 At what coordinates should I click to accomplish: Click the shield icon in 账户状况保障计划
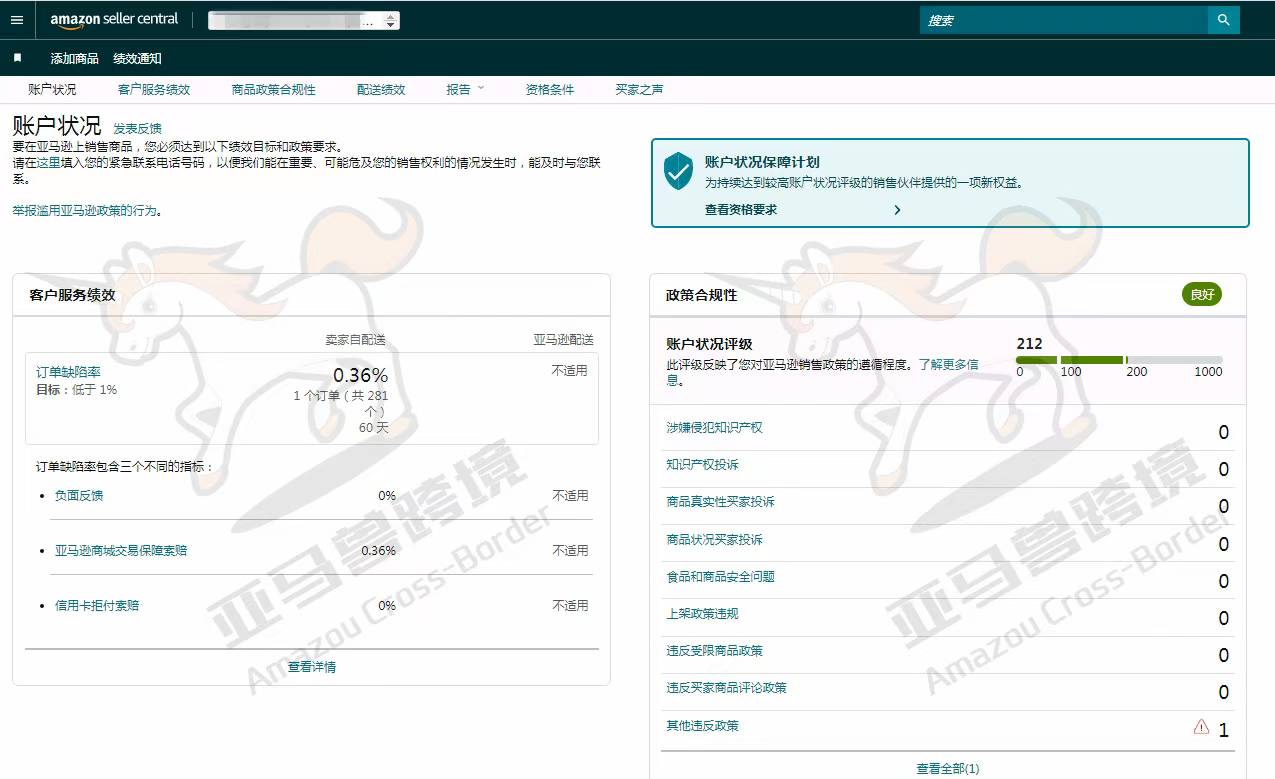coord(679,171)
